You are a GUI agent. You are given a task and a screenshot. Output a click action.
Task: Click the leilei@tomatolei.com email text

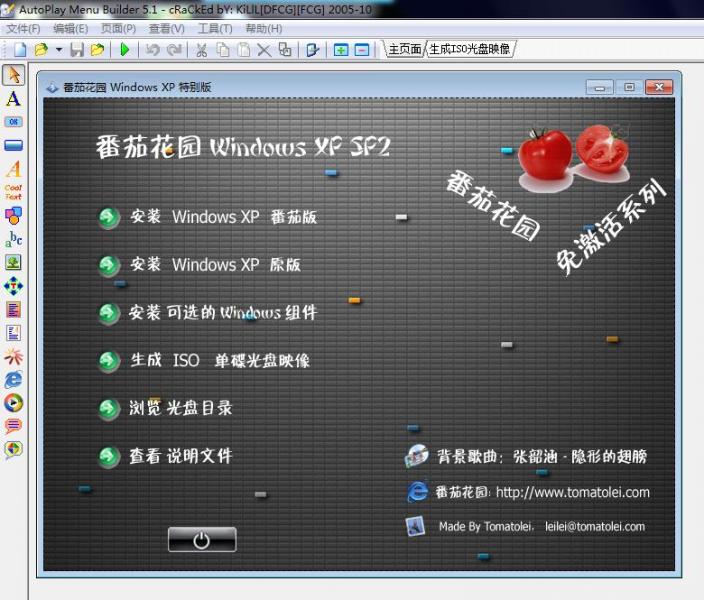tap(595, 526)
